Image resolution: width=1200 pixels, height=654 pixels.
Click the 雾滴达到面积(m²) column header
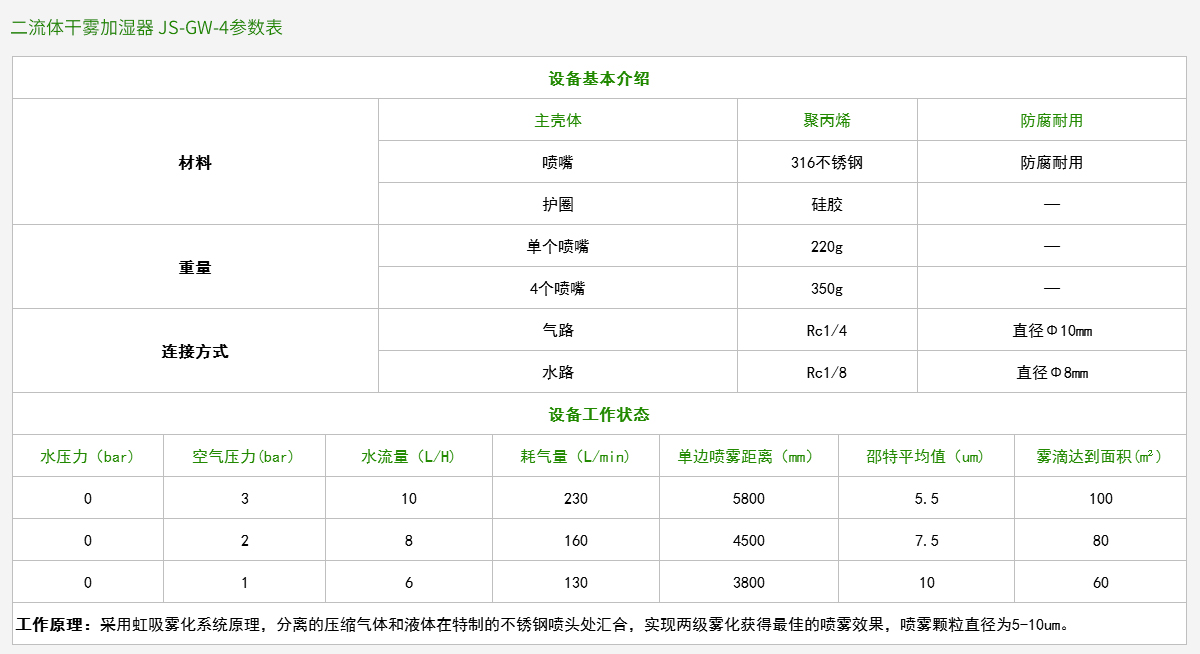click(1100, 456)
